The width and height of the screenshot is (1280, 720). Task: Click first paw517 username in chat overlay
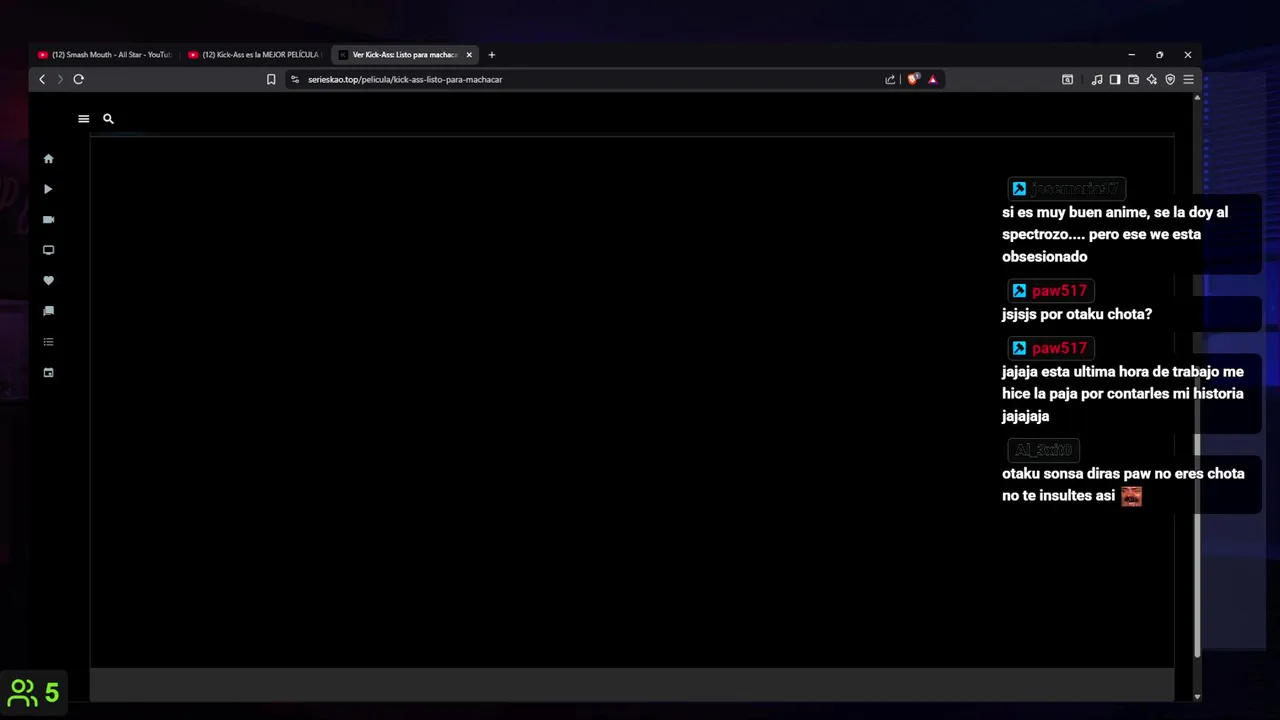(x=1059, y=291)
